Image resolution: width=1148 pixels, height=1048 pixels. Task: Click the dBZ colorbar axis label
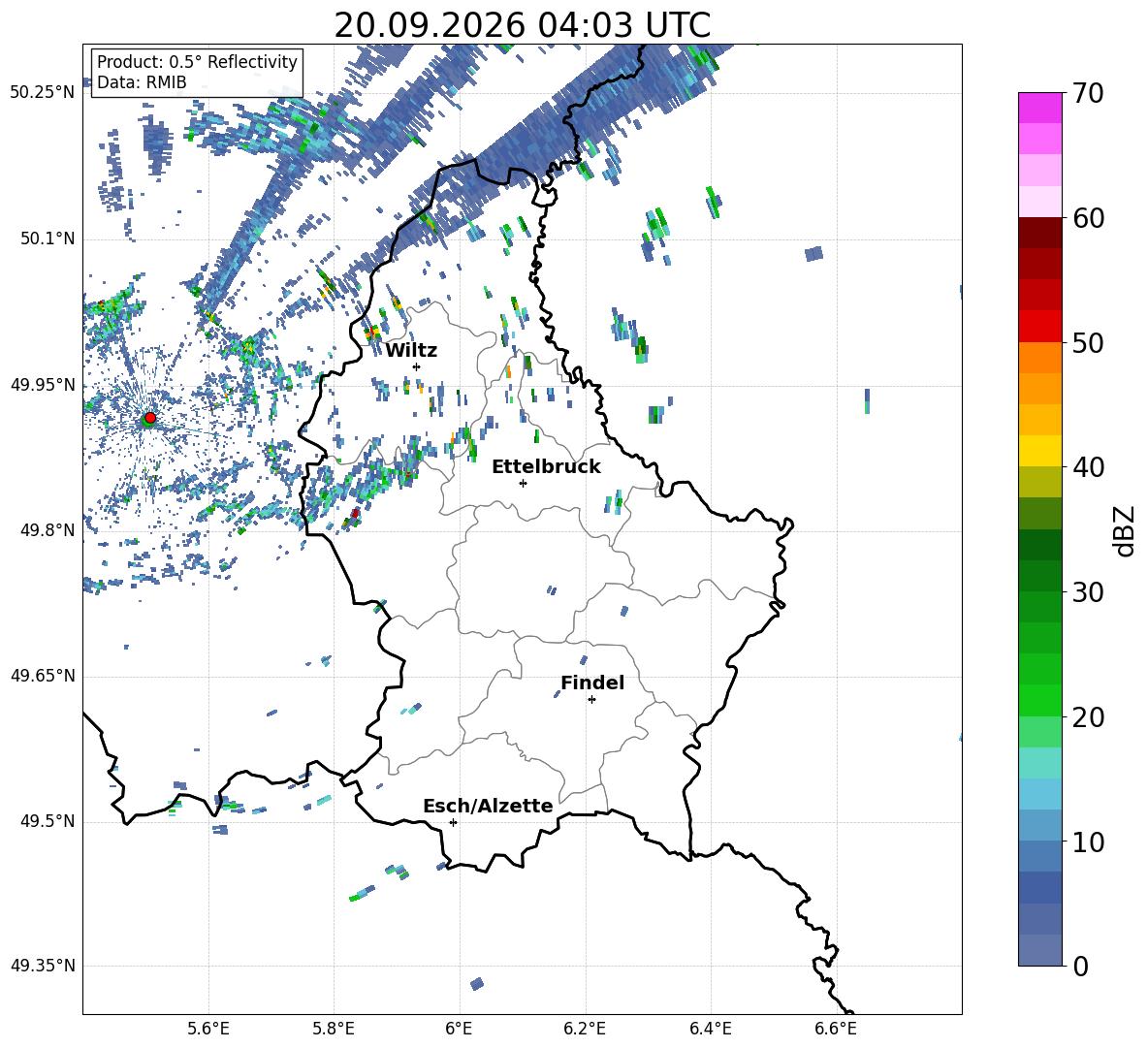tap(1126, 530)
